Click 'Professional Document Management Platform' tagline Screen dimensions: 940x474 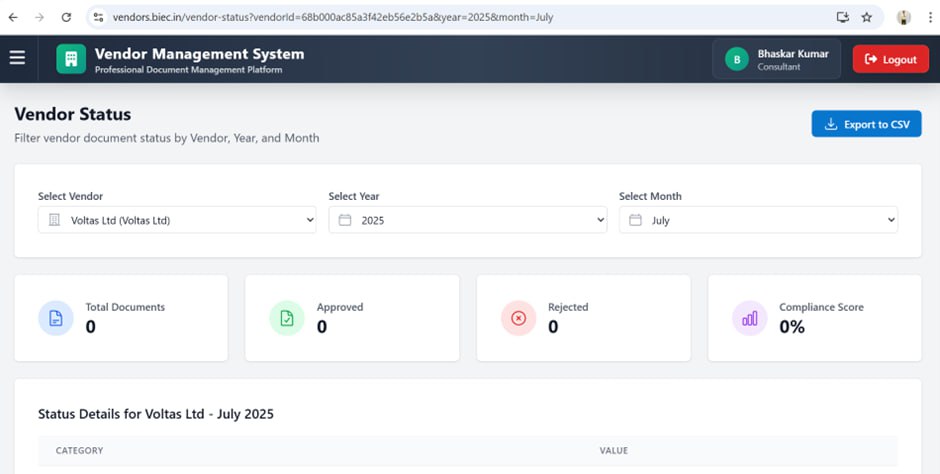click(188, 70)
